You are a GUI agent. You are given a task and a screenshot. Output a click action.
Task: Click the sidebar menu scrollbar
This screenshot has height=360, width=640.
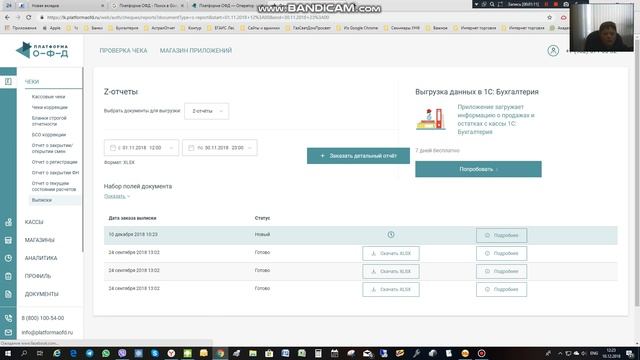(x=83, y=159)
